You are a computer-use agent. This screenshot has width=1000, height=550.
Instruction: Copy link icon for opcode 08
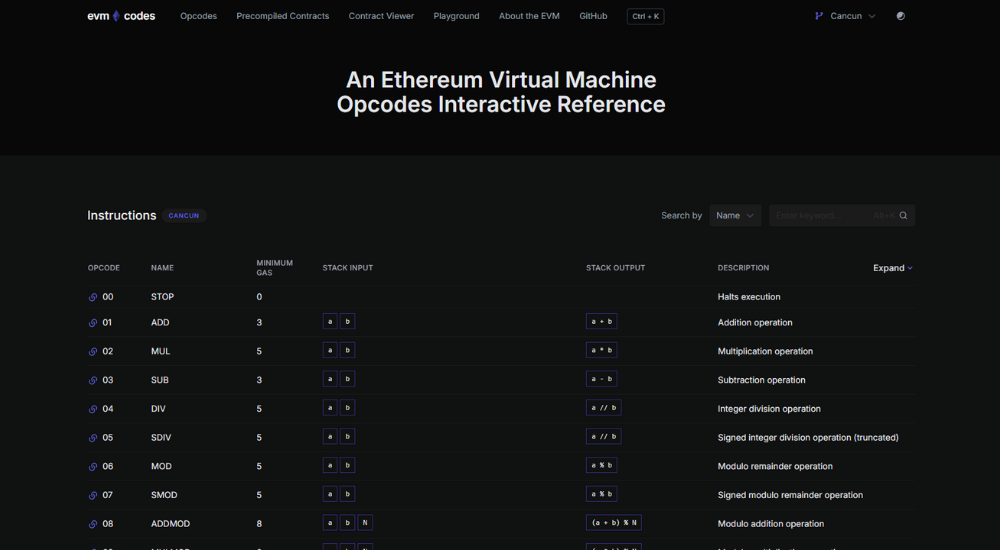coord(92,524)
